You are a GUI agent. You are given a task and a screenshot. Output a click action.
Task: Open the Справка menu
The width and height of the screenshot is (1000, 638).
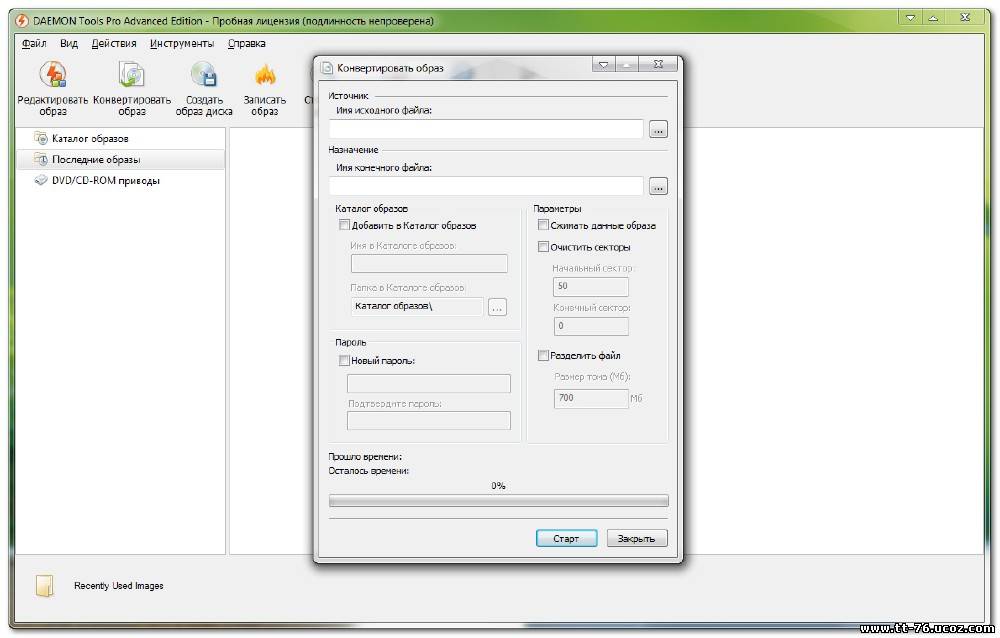[246, 43]
